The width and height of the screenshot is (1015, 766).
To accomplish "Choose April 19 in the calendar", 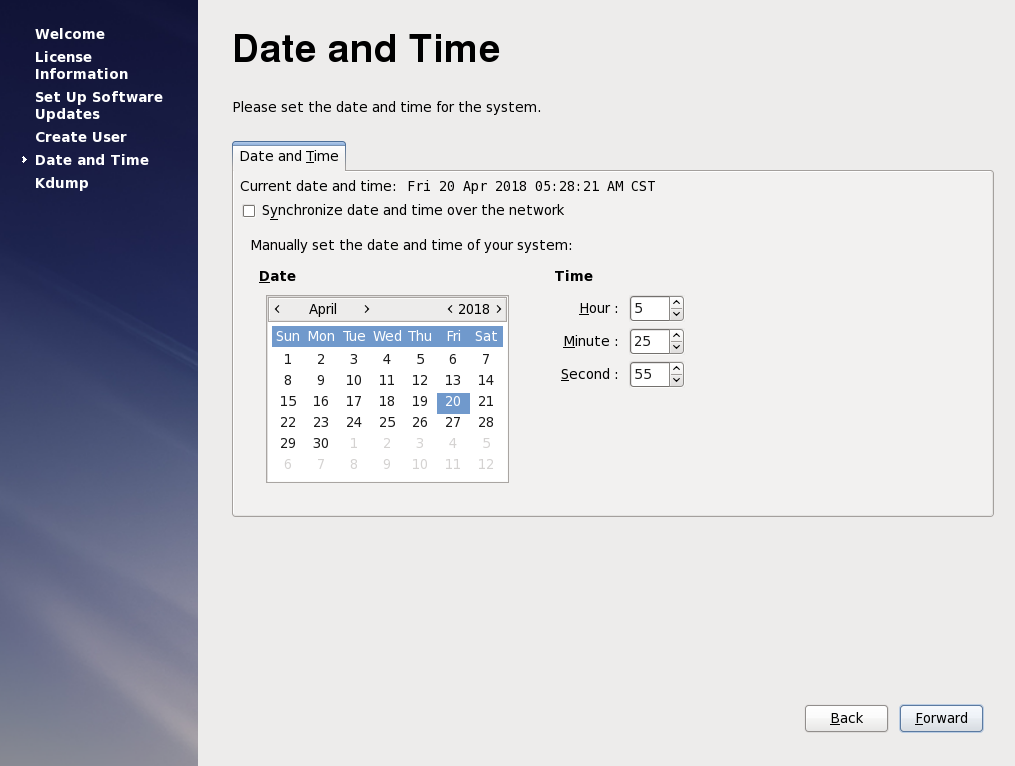I will (420, 401).
